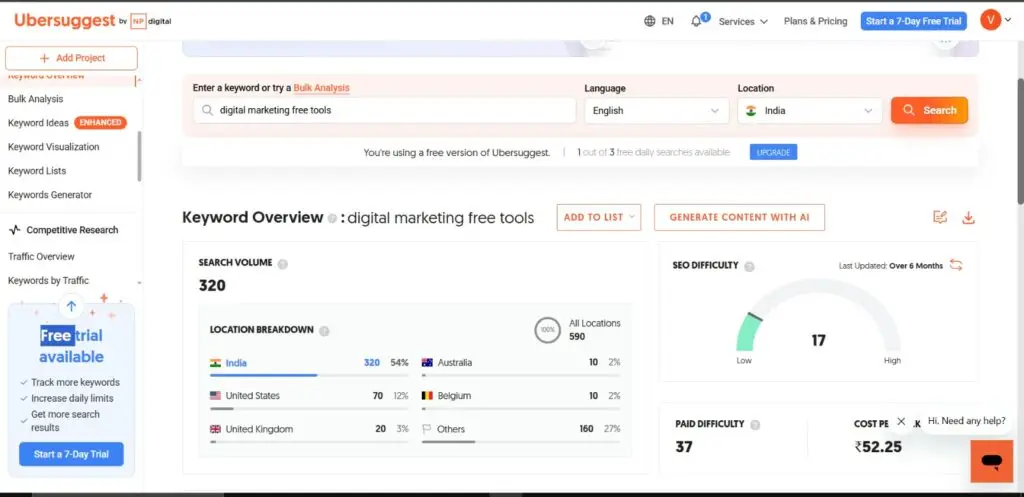Click Keyword Overview help icon
The height and width of the screenshot is (497, 1024).
332,219
